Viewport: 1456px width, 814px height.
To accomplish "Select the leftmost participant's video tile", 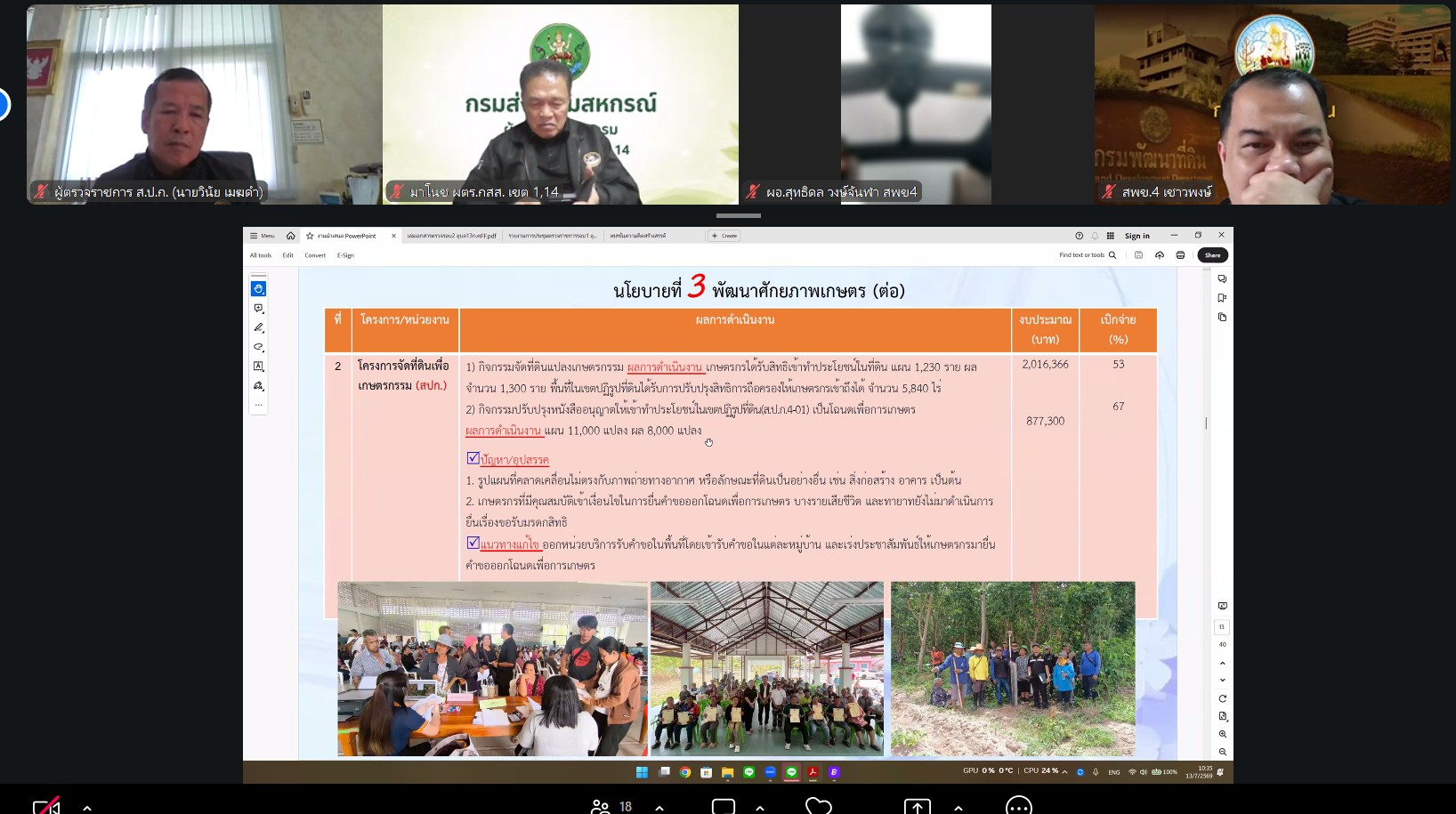I will tap(205, 104).
